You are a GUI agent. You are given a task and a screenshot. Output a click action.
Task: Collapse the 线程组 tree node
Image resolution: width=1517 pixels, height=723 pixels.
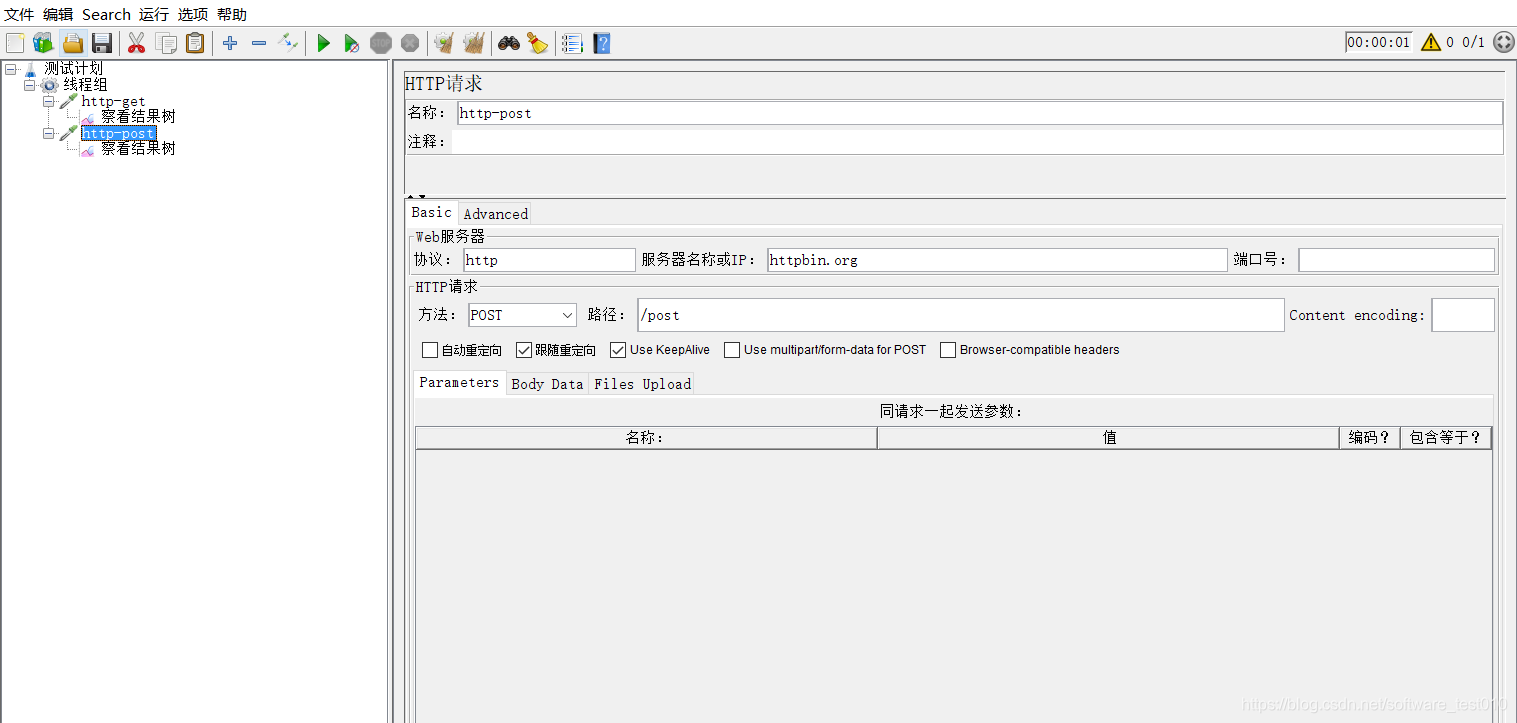(29, 85)
